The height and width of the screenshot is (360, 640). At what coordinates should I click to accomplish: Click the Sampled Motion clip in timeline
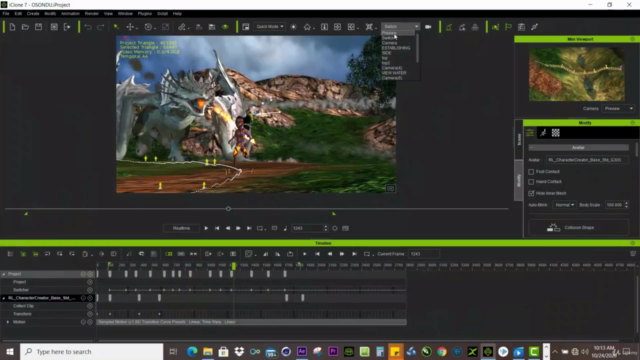(251, 322)
